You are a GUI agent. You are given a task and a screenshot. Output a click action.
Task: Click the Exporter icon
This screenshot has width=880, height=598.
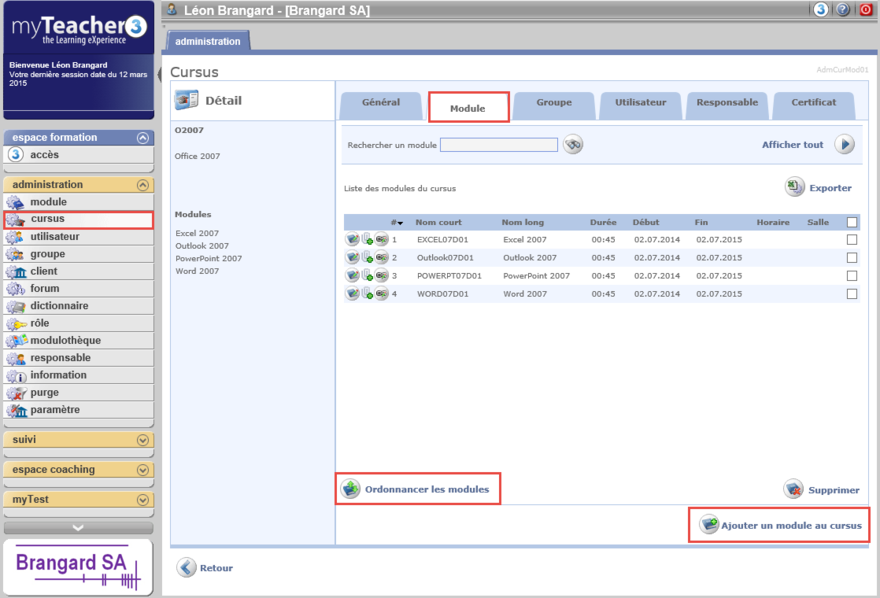pyautogui.click(x=794, y=187)
